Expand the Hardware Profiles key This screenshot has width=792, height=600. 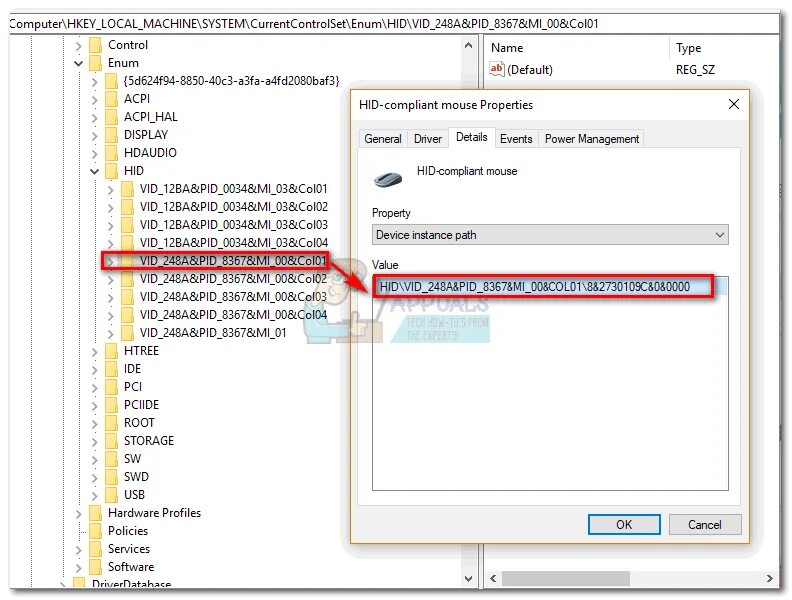79,514
